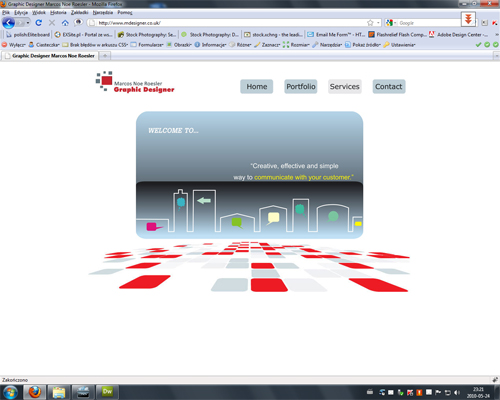Viewport: 500px width, 400px height.
Task: Expand the Google search engine selector
Action: (391, 23)
